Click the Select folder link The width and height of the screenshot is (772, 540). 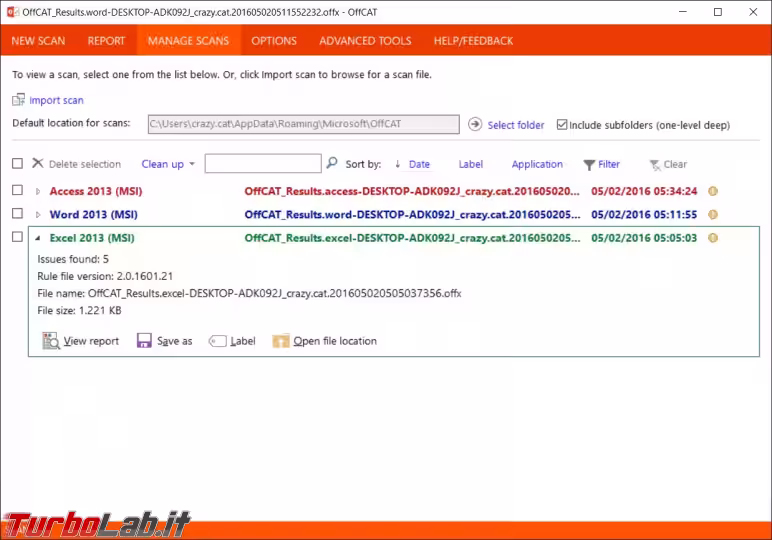pos(515,125)
